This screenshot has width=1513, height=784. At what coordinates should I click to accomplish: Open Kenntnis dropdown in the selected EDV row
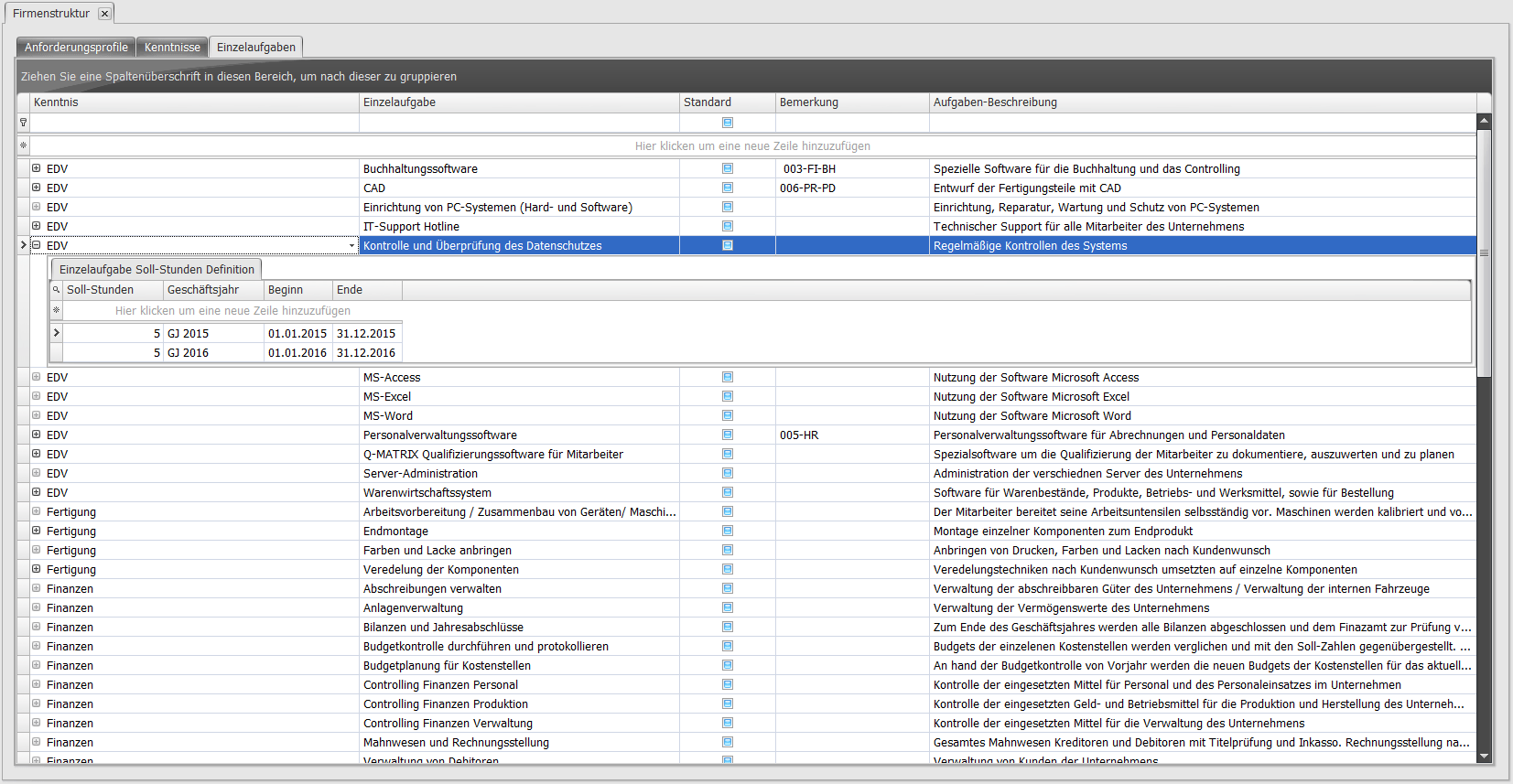point(351,246)
